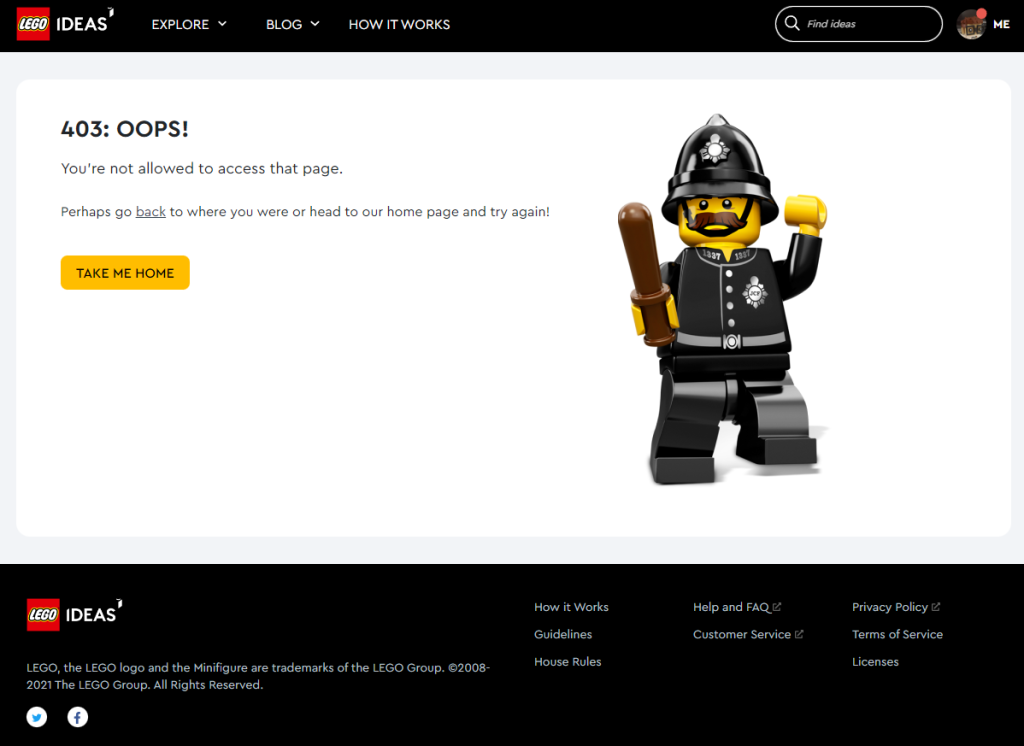This screenshot has width=1024, height=746.
Task: Focus the Find ideas search field
Action: pyautogui.click(x=859, y=24)
